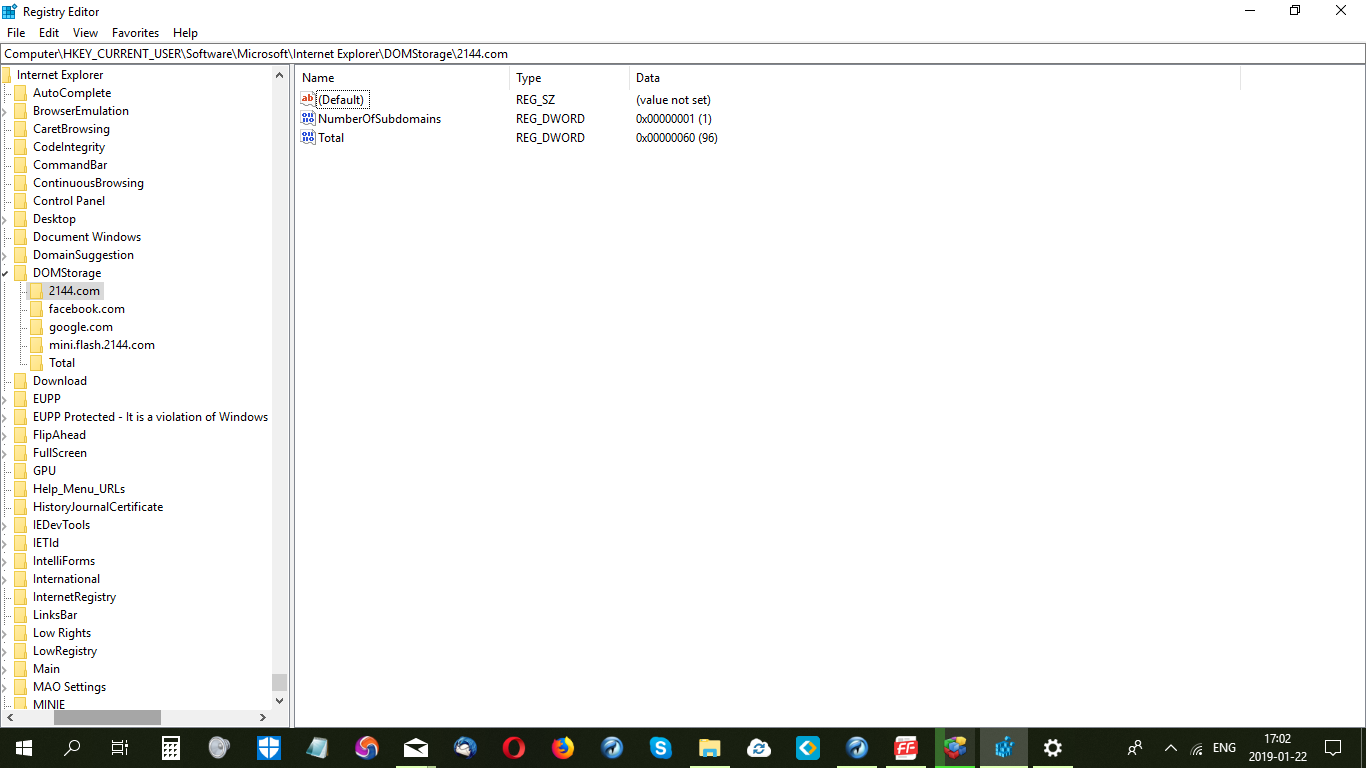Click the red FF icon on taskbar
The image size is (1366, 768).
pos(906,748)
